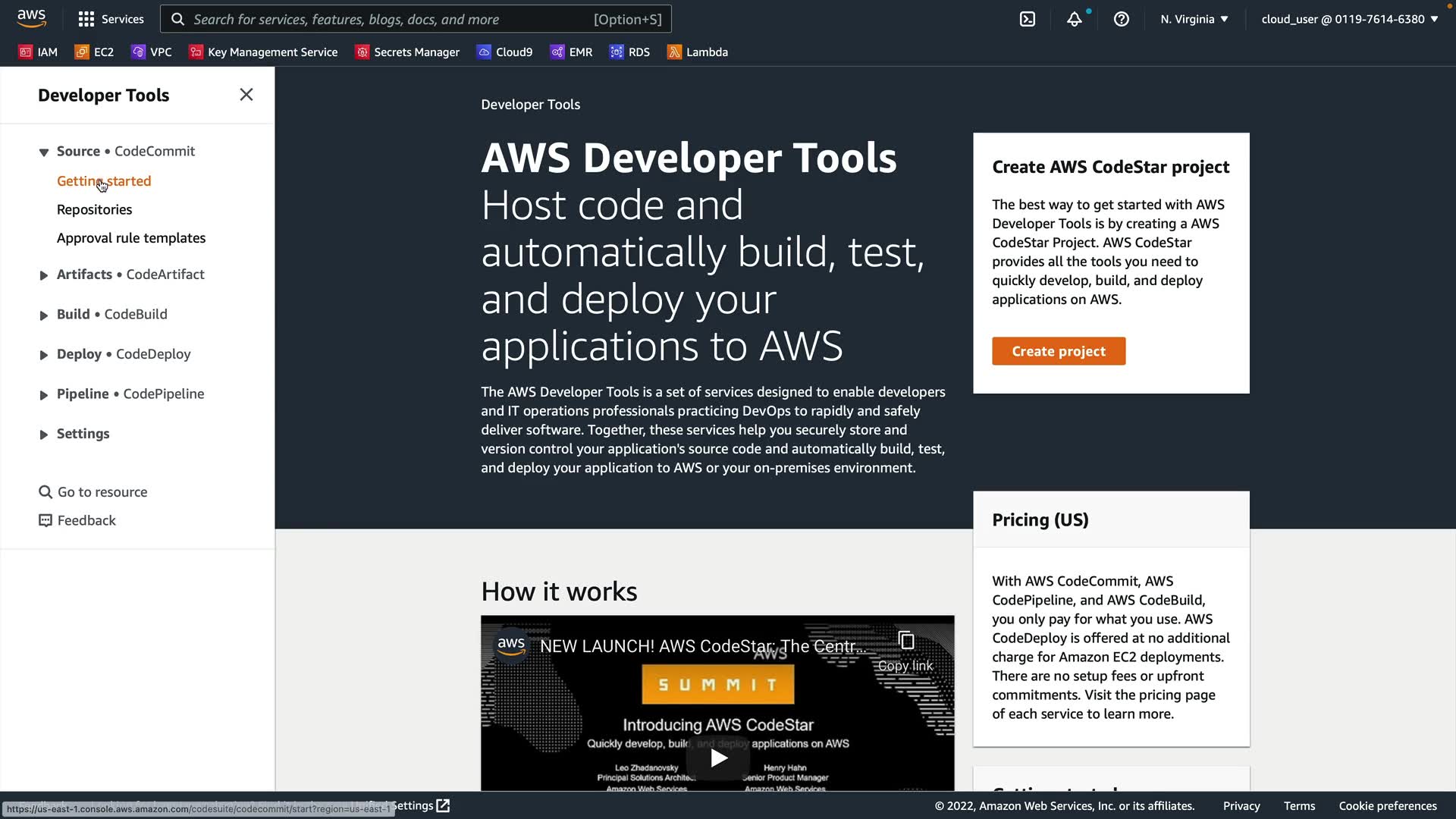The width and height of the screenshot is (1456, 819).
Task: Click the Go to resource link
Action: tap(102, 492)
